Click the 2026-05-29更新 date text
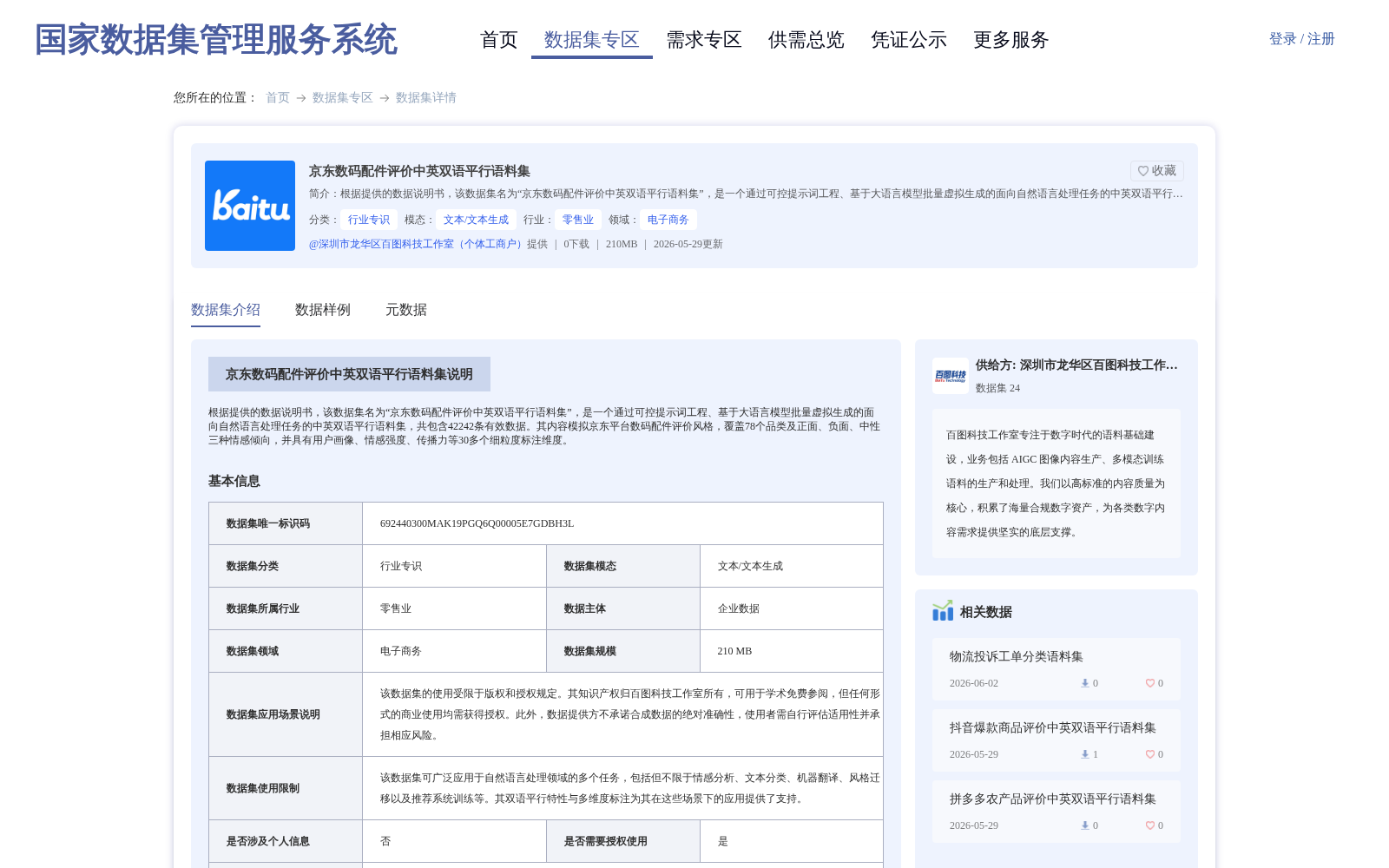The width and height of the screenshot is (1389, 868). pos(688,244)
